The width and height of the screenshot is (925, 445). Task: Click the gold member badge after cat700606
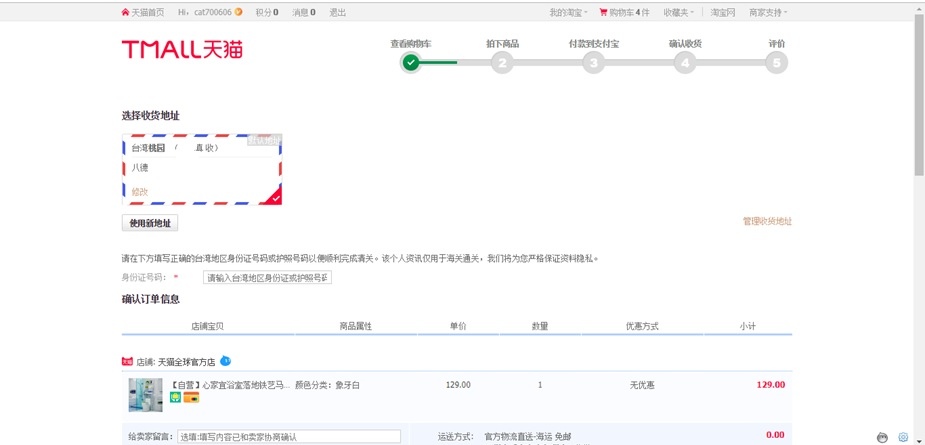(238, 11)
